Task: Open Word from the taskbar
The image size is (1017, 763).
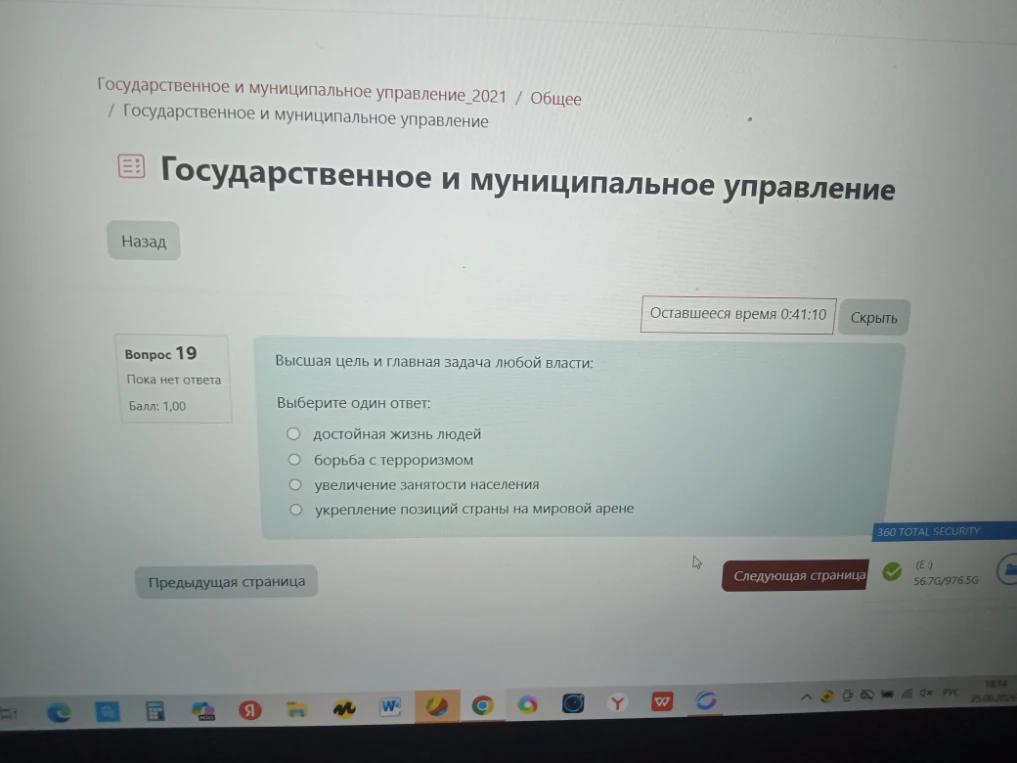Action: (x=390, y=707)
